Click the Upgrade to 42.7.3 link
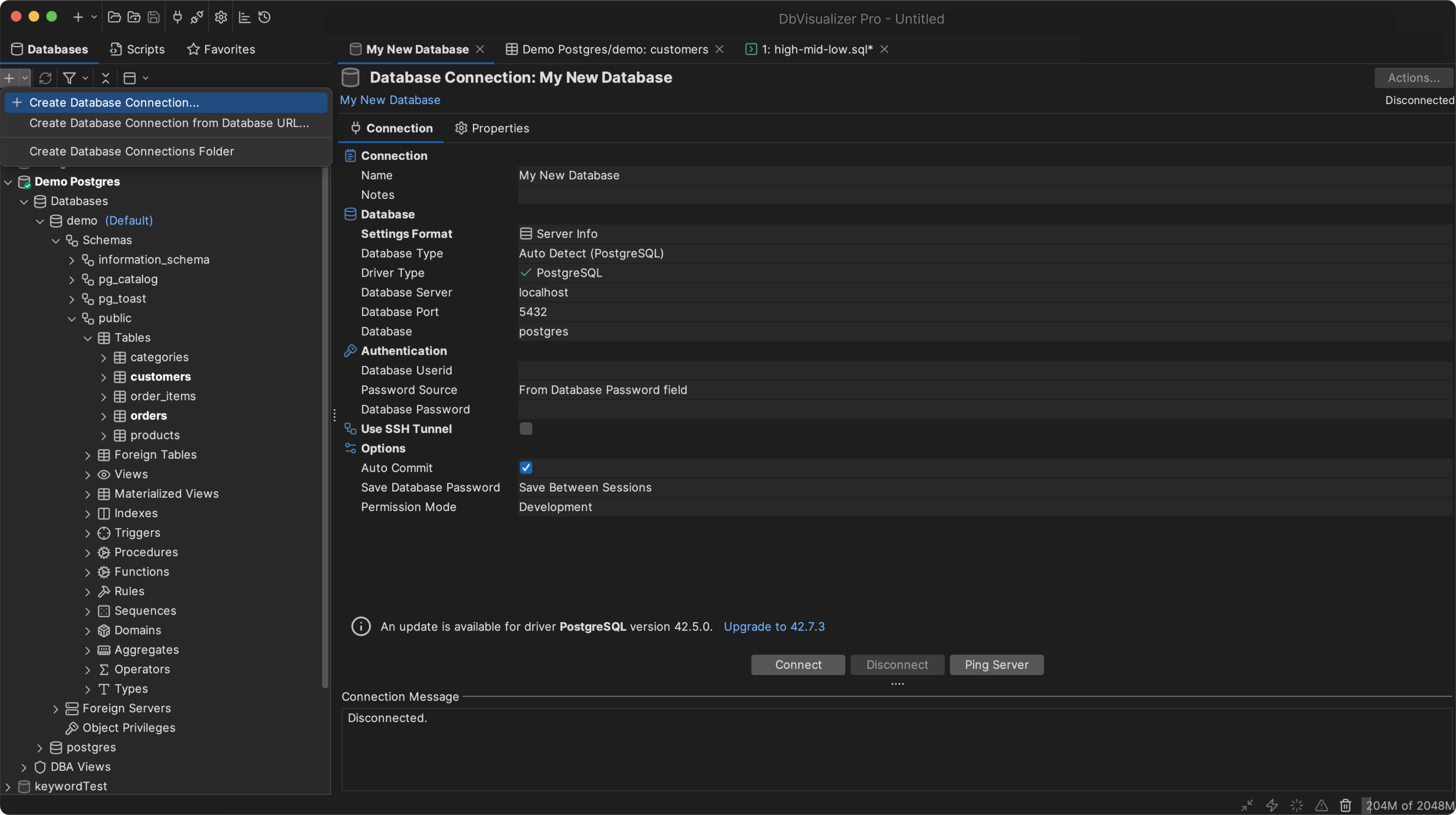The image size is (1456, 815). [774, 626]
